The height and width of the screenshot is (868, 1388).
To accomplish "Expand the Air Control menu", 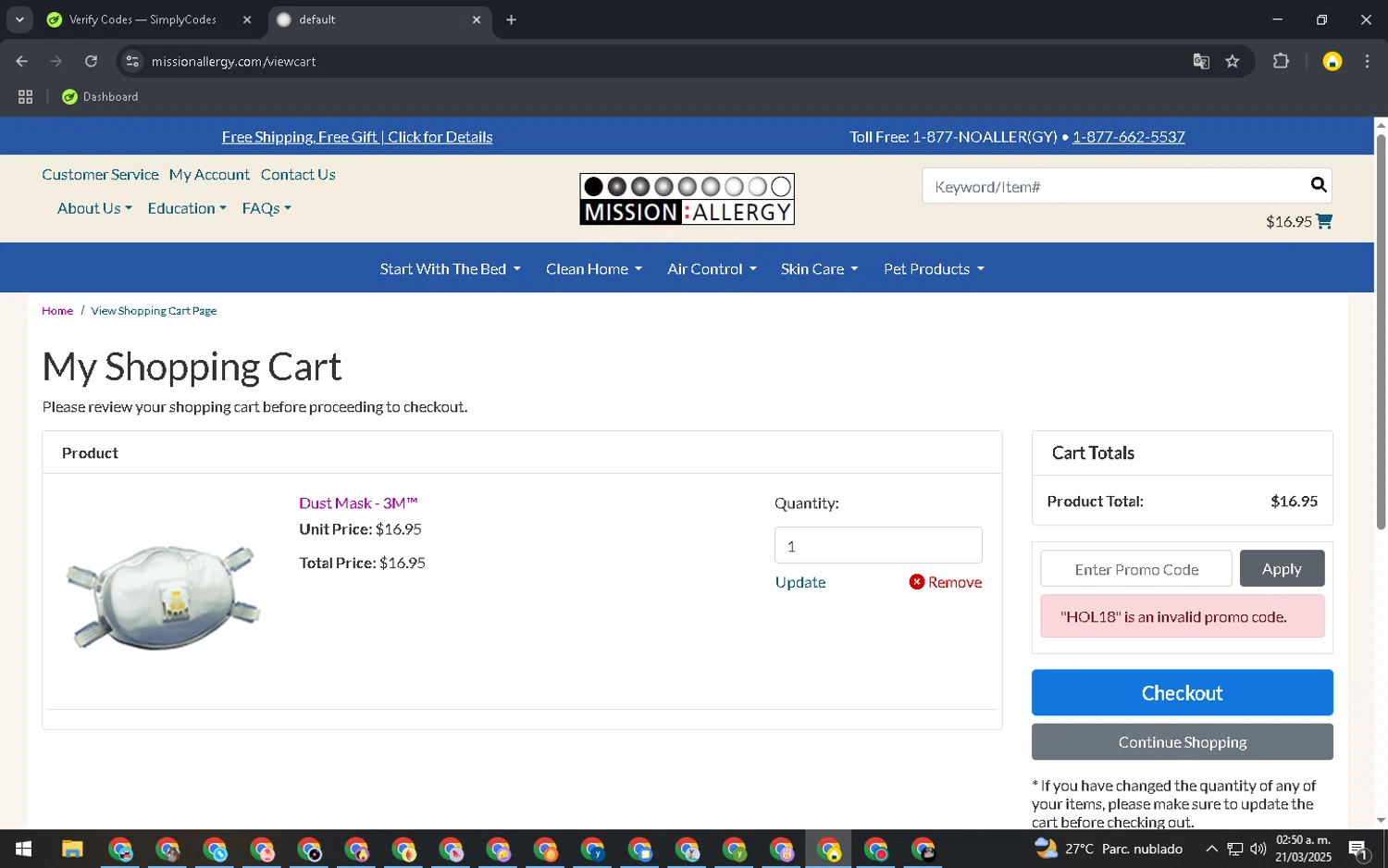I will click(712, 269).
